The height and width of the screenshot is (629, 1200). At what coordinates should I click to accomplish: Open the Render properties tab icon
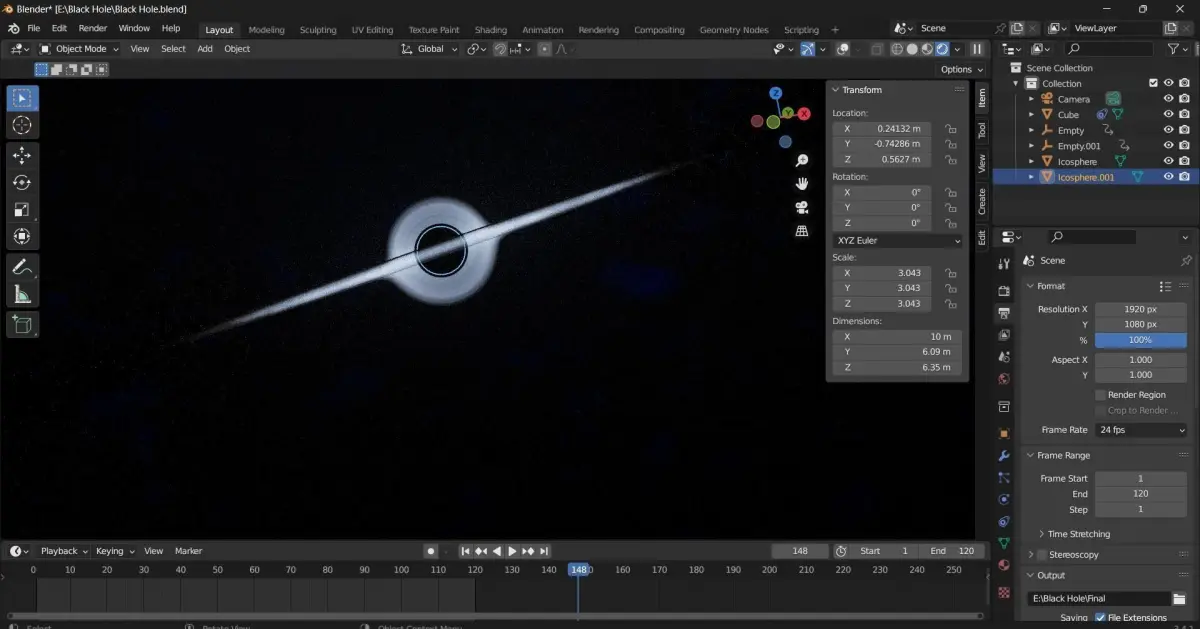click(1005, 290)
